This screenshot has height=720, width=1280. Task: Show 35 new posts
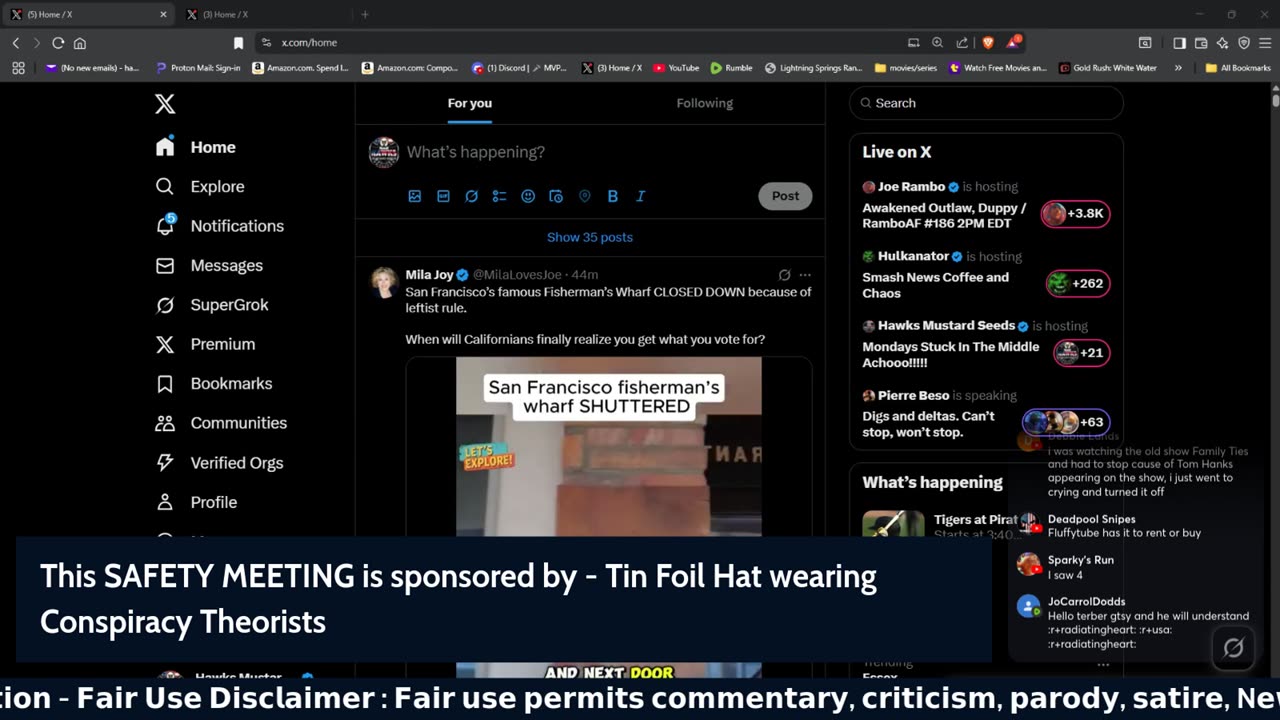590,238
